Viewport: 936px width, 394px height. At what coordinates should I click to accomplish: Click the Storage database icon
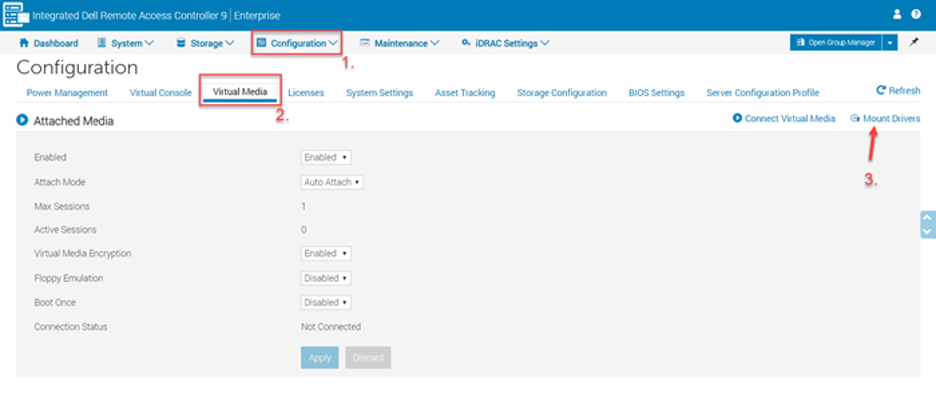180,43
